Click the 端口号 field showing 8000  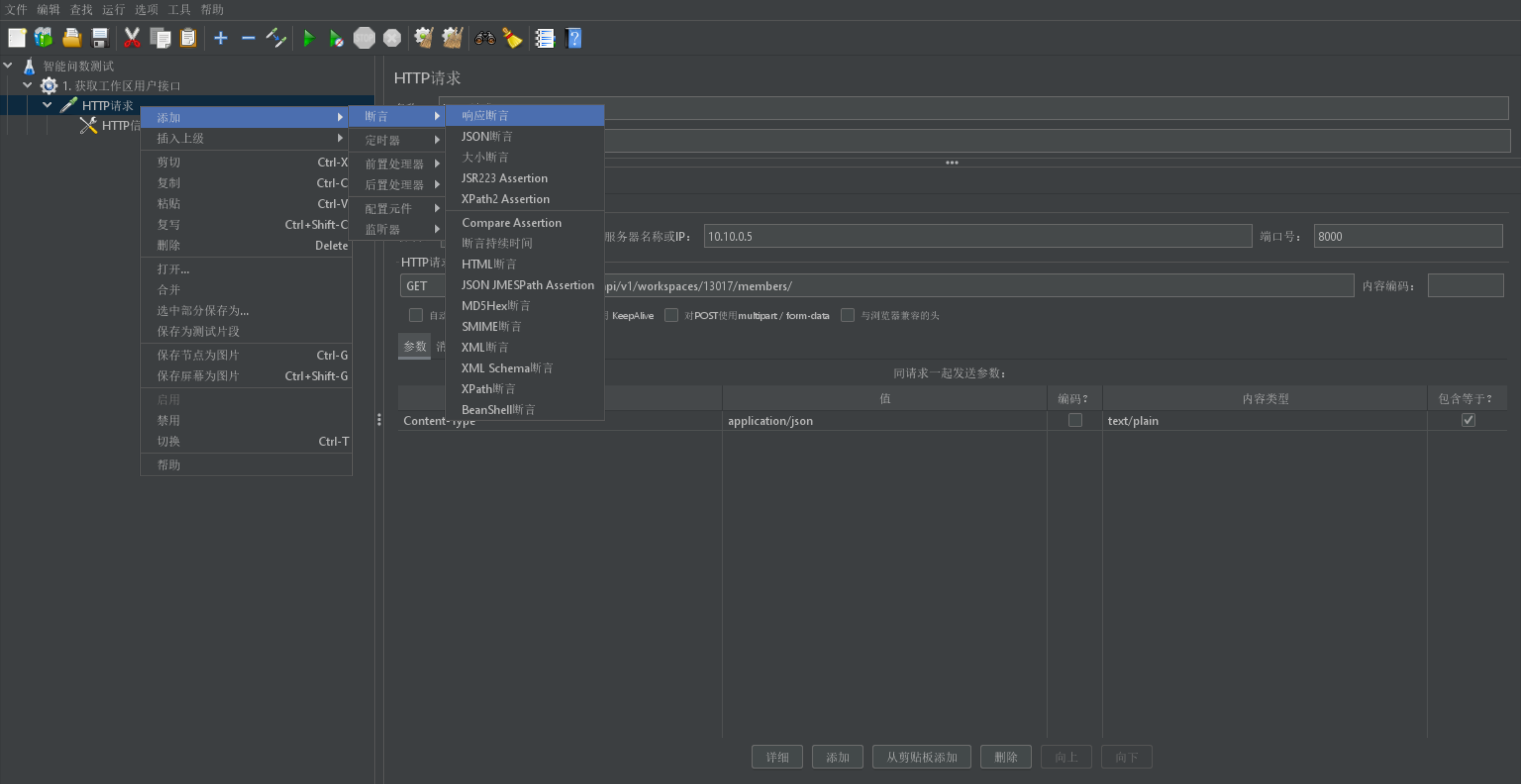tap(1408, 236)
